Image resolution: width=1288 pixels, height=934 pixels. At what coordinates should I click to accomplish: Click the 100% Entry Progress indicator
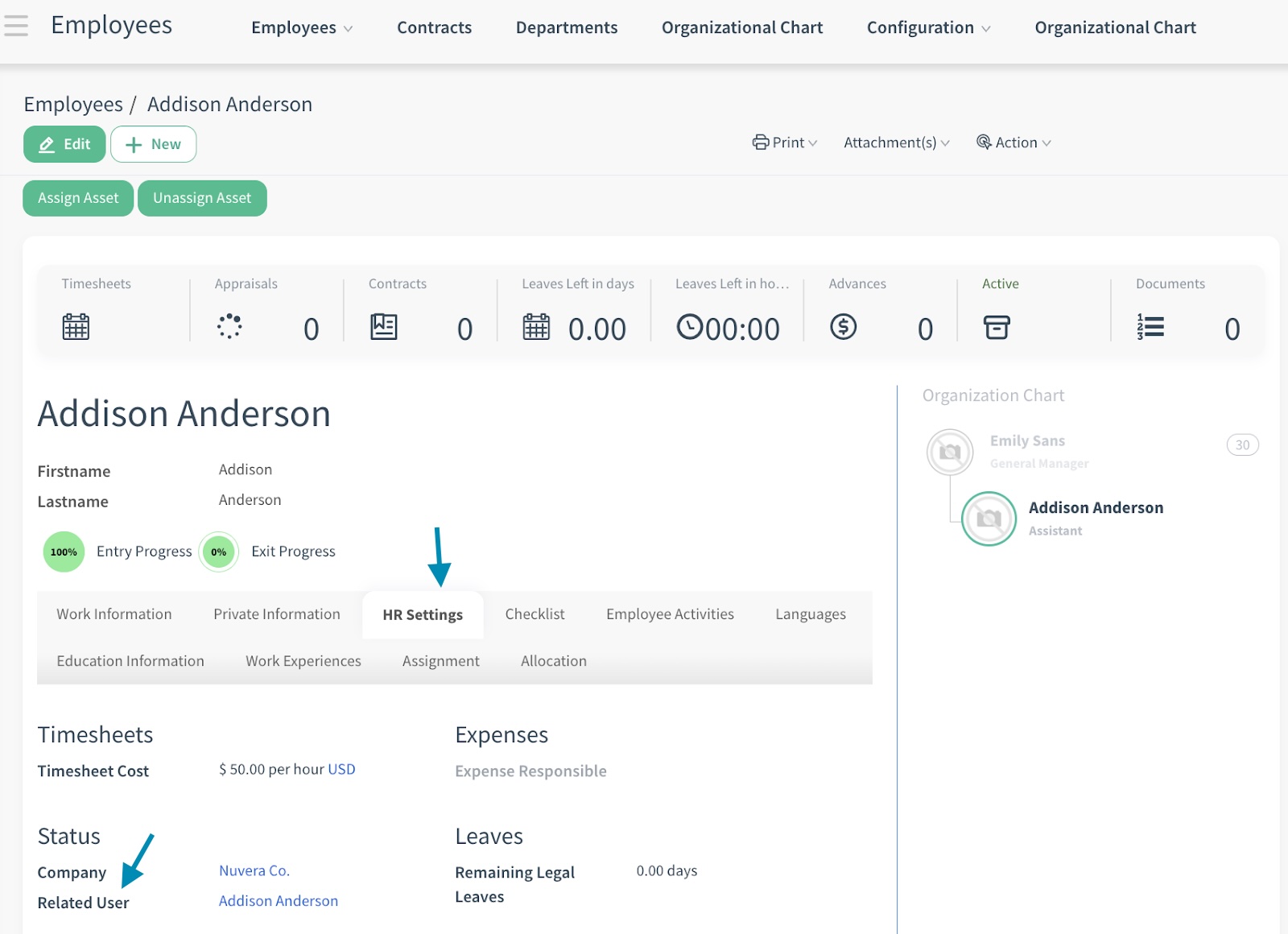point(64,552)
